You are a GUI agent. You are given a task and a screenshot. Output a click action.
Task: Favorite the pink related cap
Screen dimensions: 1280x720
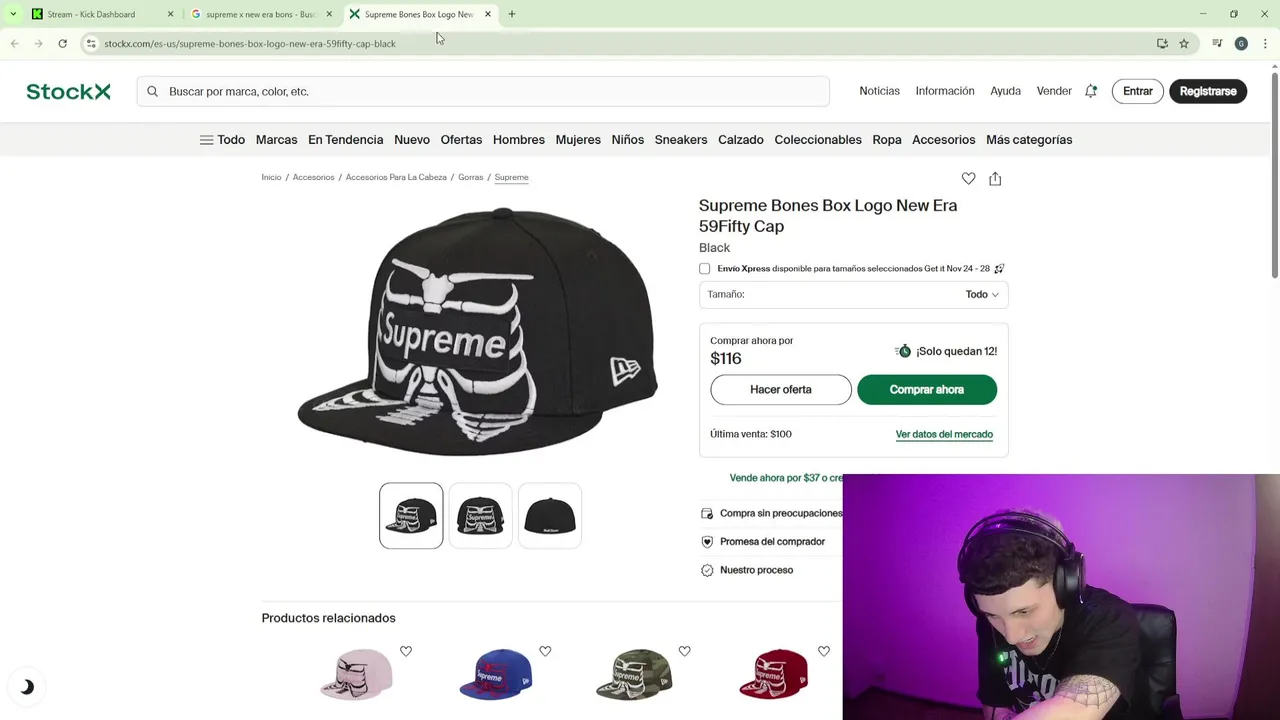406,651
